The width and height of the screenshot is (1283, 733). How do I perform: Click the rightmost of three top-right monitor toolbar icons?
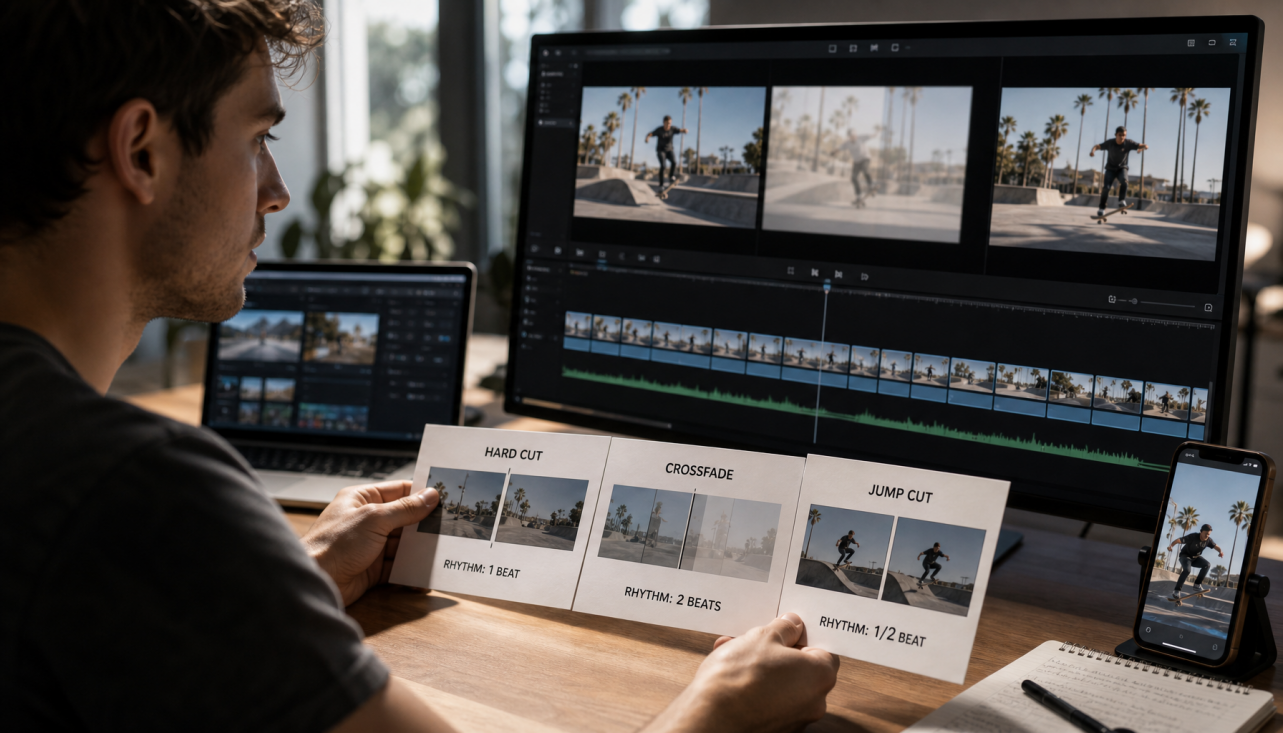coord(1233,43)
